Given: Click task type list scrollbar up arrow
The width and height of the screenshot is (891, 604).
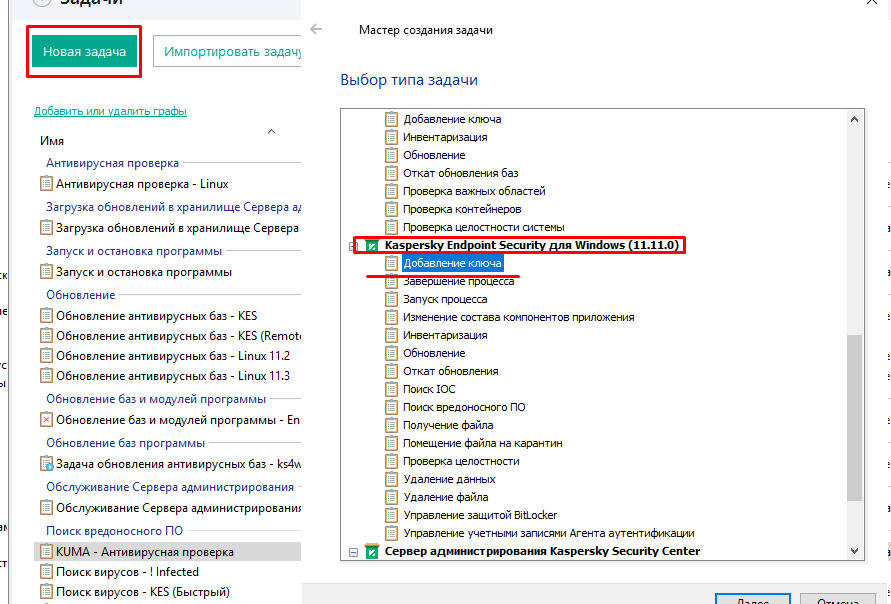Looking at the screenshot, I should point(854,119).
